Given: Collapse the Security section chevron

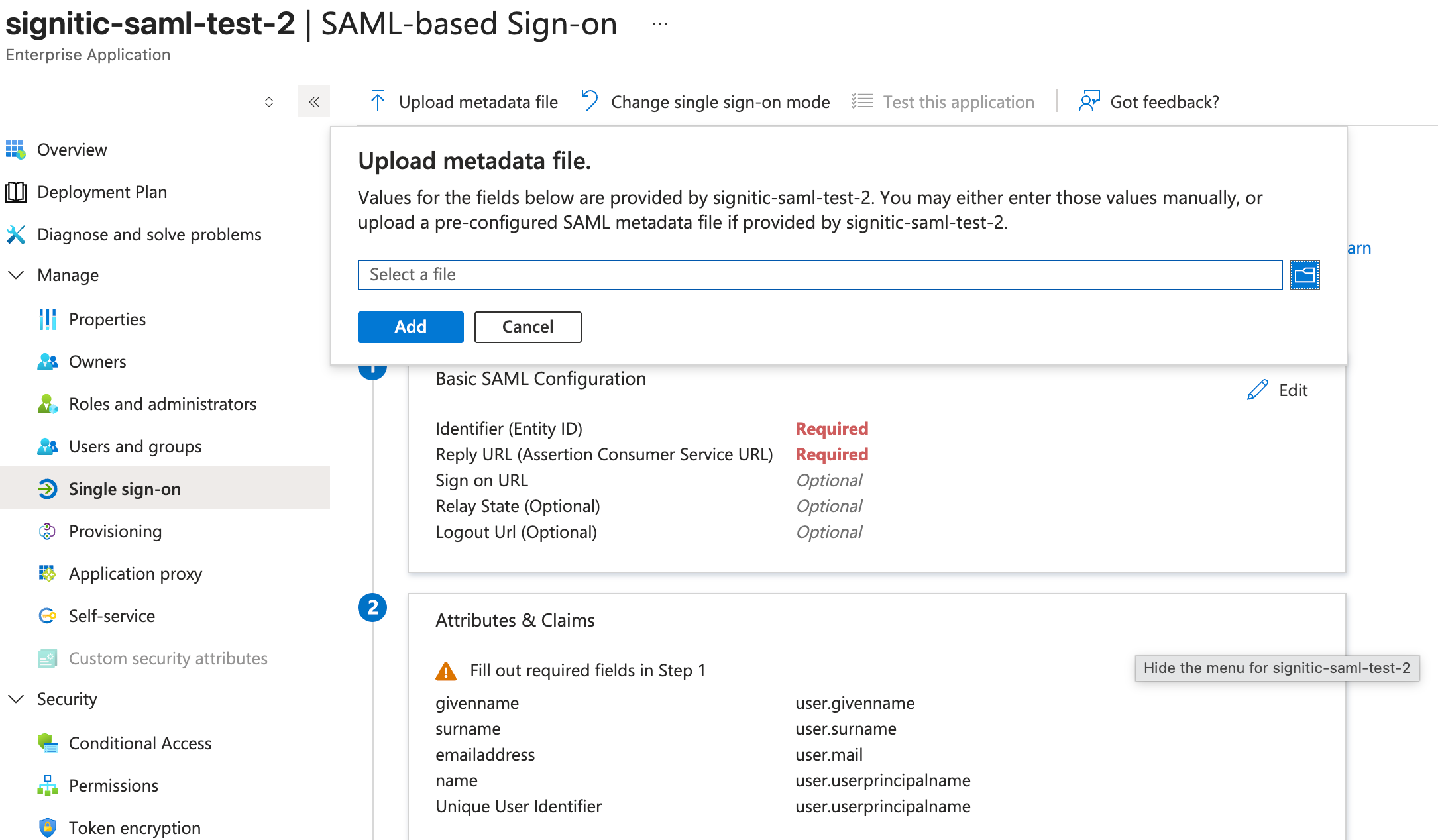Looking at the screenshot, I should 16,699.
